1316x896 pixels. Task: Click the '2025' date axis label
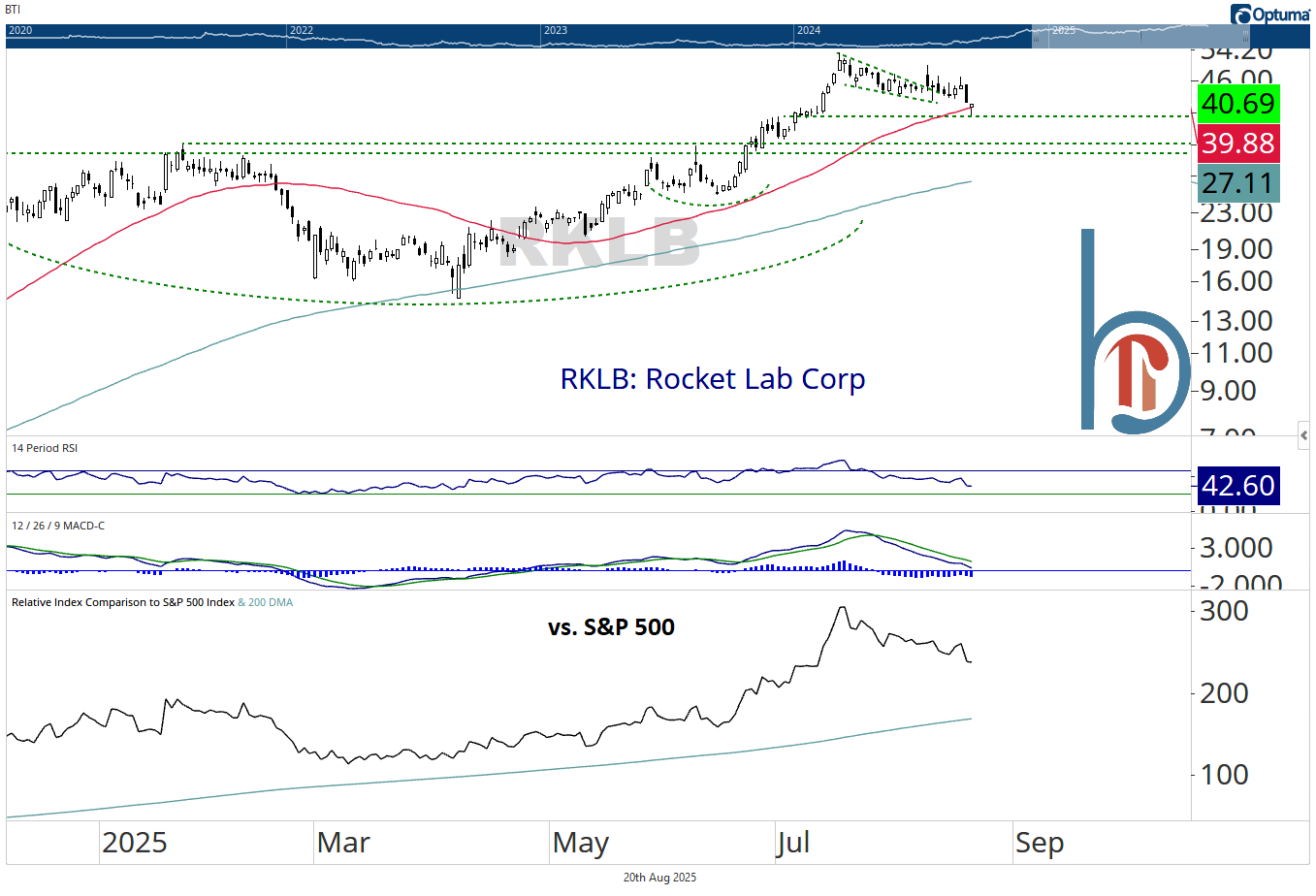coord(135,843)
